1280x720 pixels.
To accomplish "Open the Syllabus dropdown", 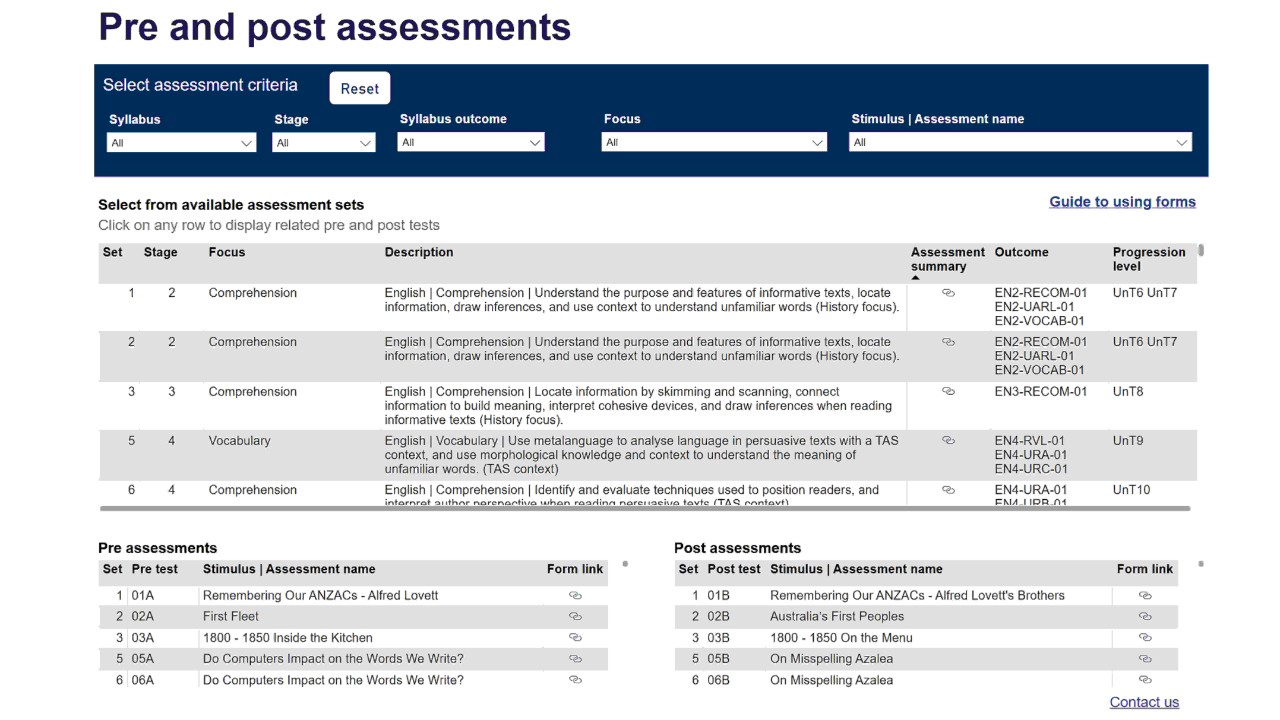I will (x=182, y=143).
